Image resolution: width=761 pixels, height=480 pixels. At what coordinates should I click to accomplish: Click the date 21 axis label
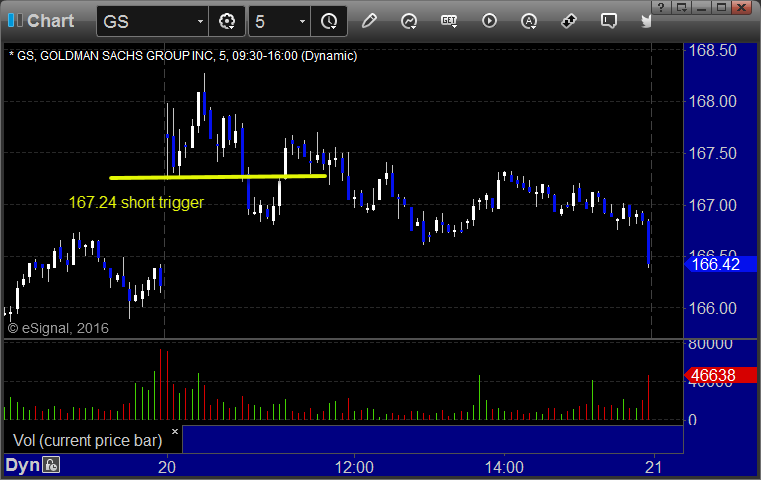[x=654, y=467]
